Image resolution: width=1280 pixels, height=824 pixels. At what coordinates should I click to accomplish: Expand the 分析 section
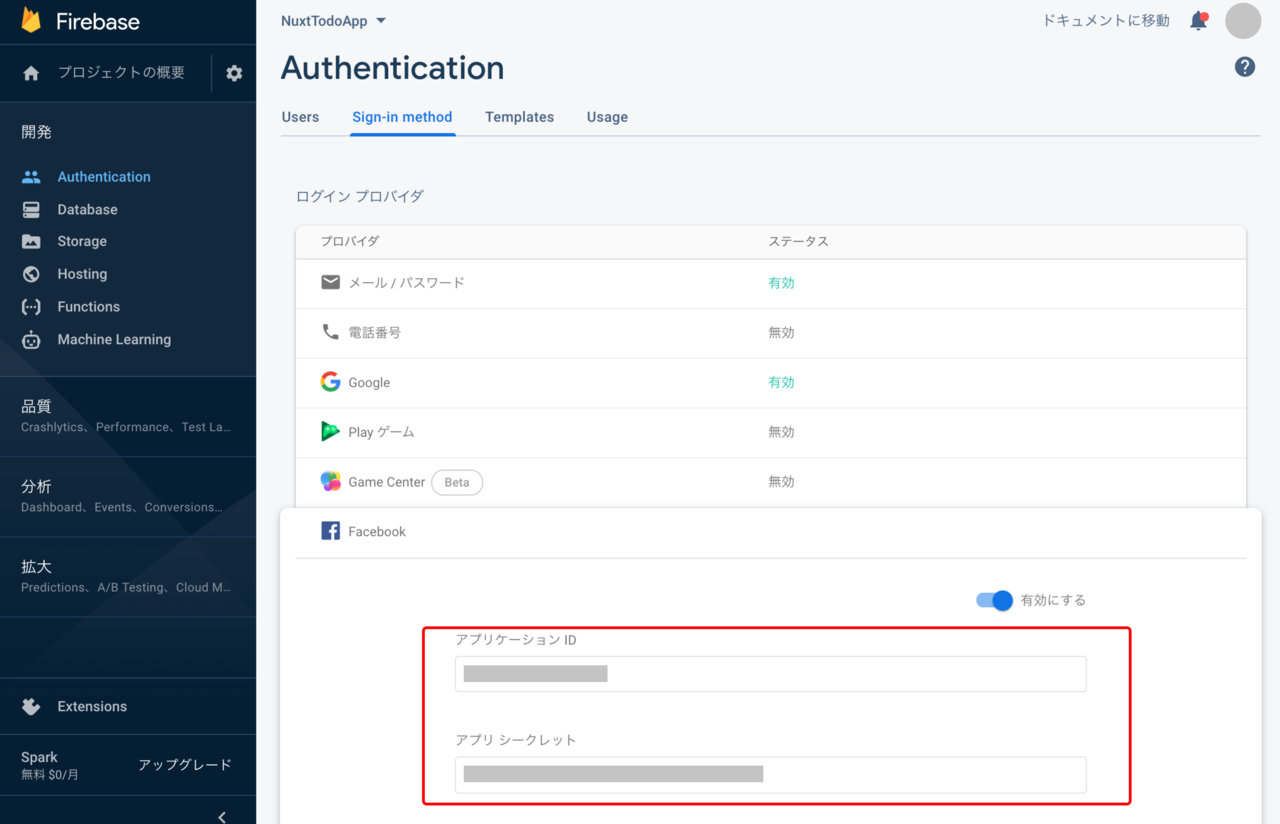click(x=128, y=496)
